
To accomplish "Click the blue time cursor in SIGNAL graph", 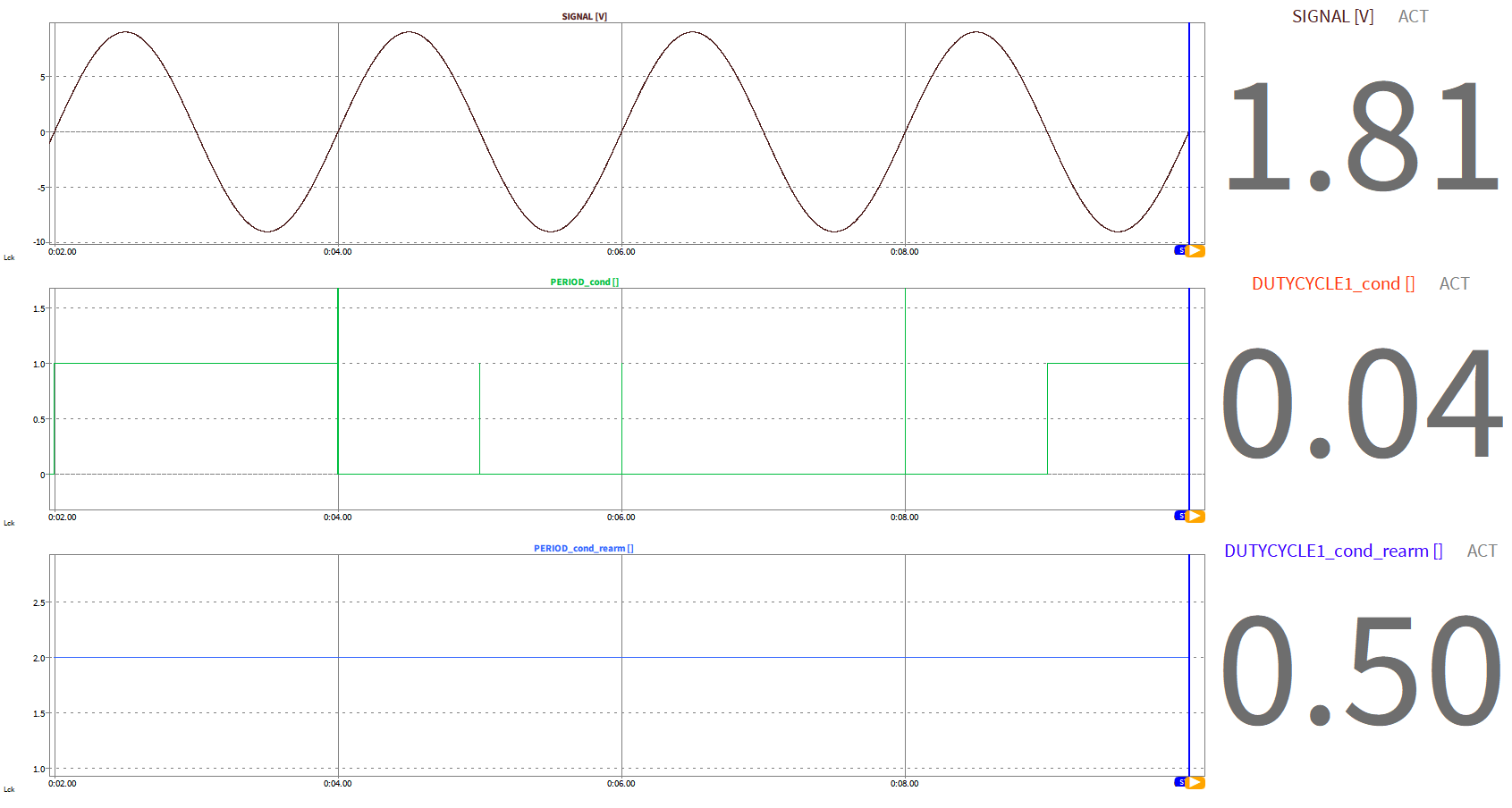I will tap(1189, 134).
